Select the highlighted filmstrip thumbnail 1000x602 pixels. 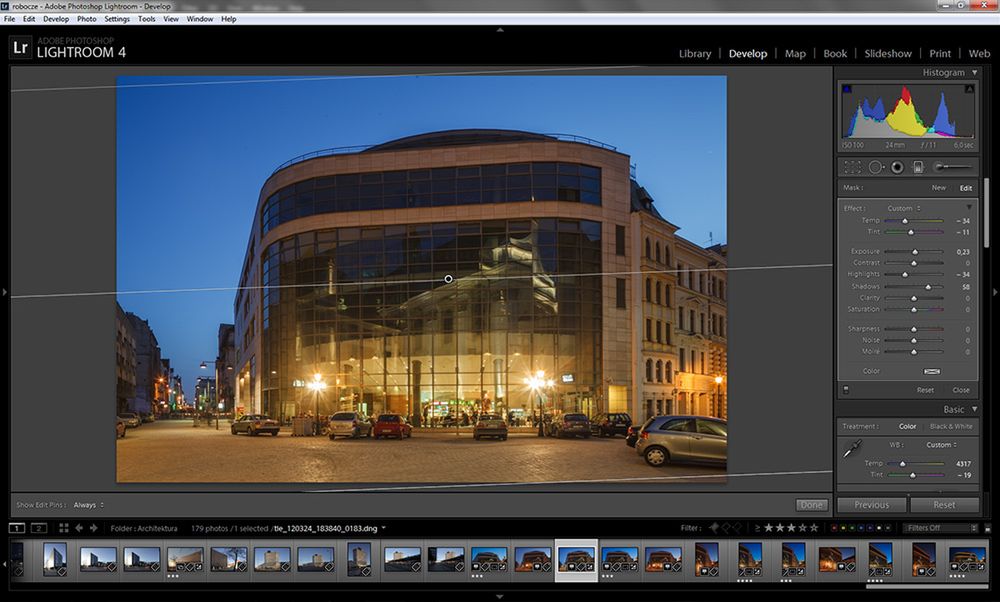pos(577,560)
